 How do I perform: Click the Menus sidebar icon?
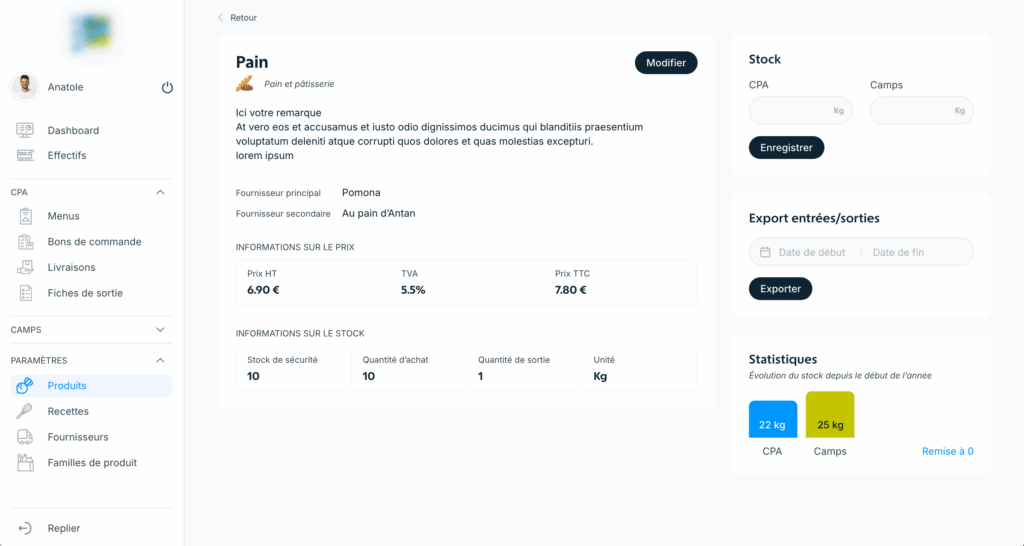pyautogui.click(x=27, y=216)
